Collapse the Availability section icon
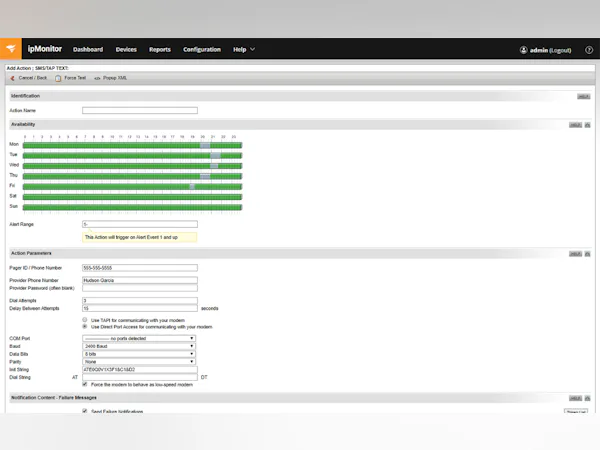Screen dimensions: 600x450 coord(587,125)
